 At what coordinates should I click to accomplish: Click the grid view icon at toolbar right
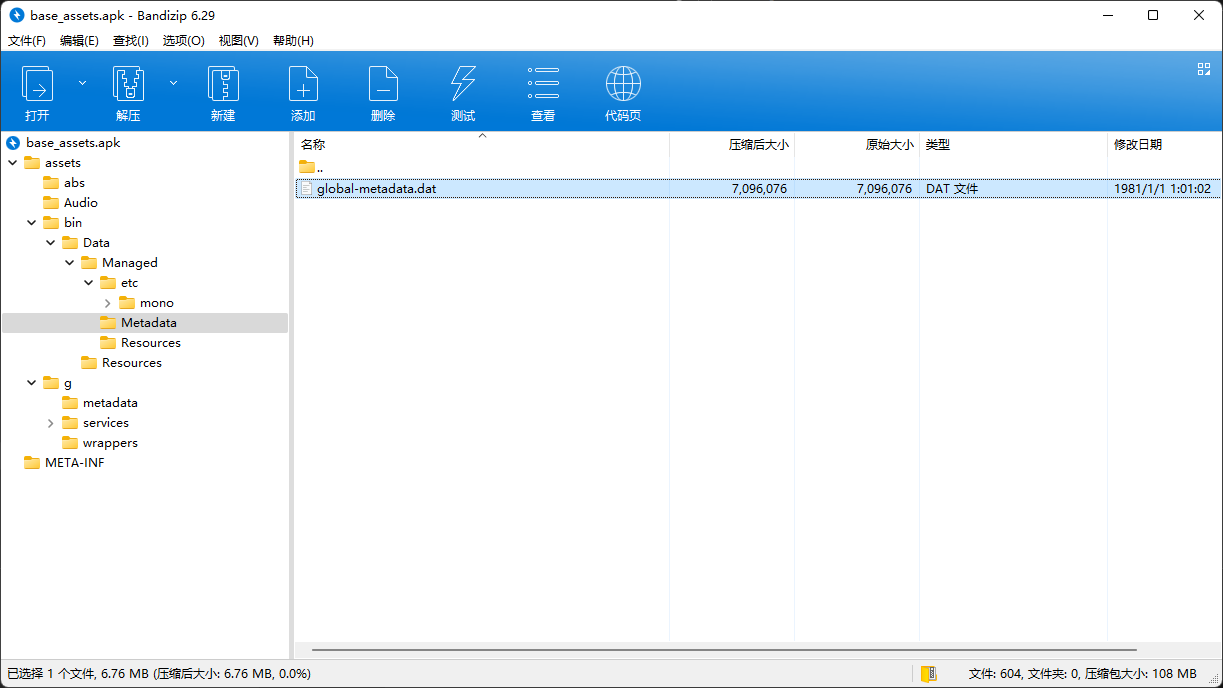[x=1204, y=69]
